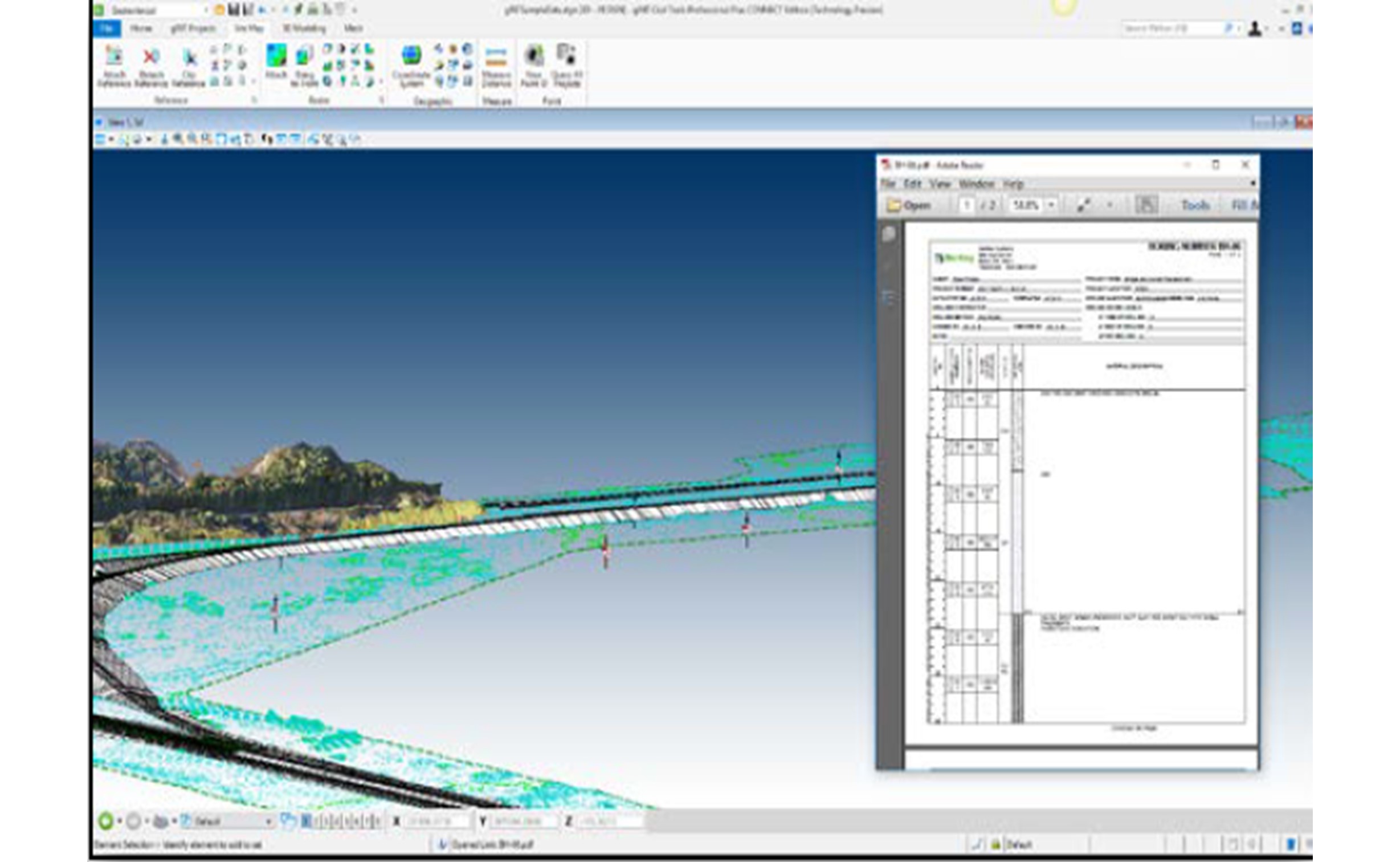Click the read mode icon in Adobe Reader toolbar
The image size is (1400, 862).
coord(1146,205)
